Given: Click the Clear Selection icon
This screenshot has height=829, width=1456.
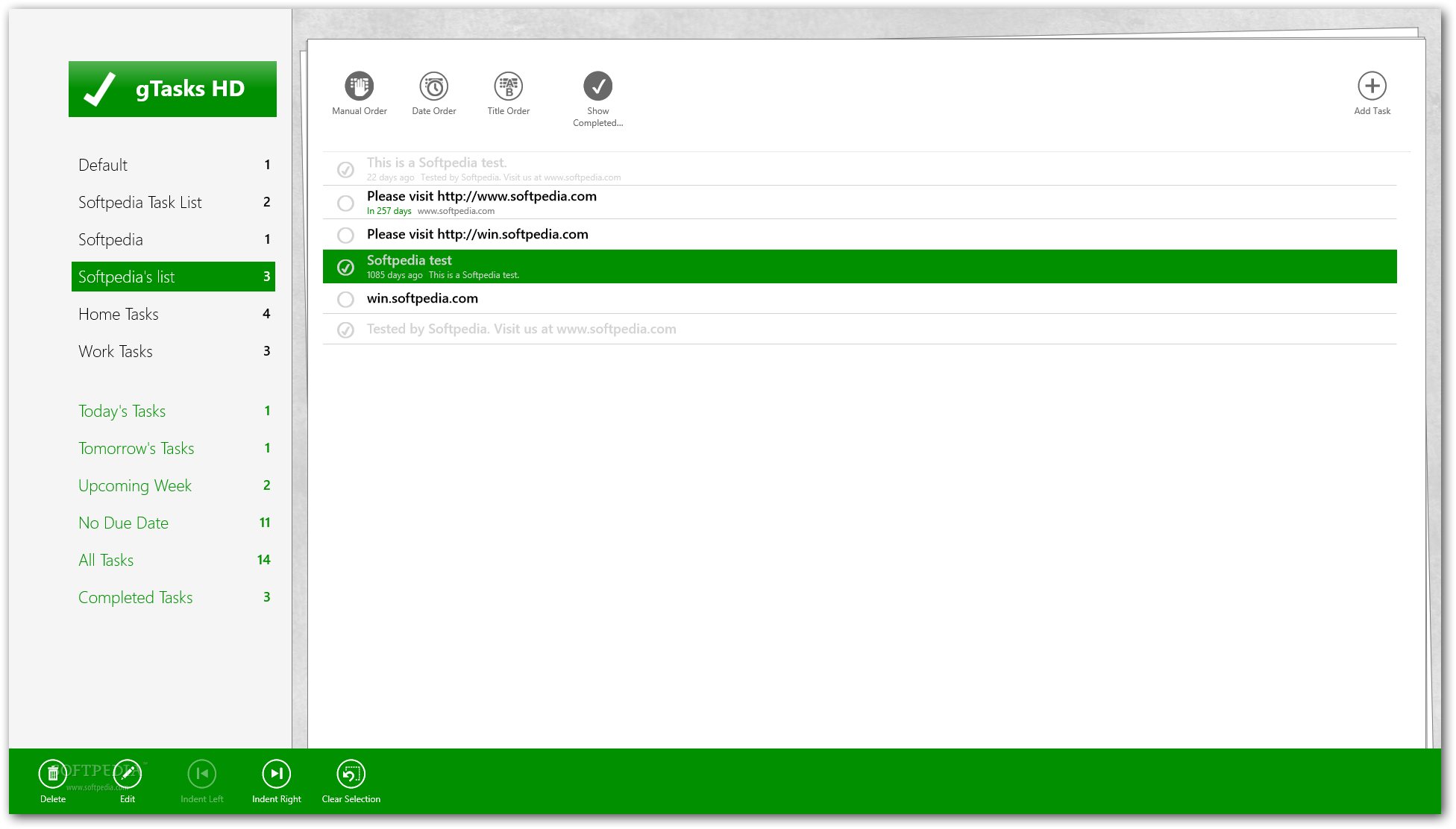Looking at the screenshot, I should 351,774.
